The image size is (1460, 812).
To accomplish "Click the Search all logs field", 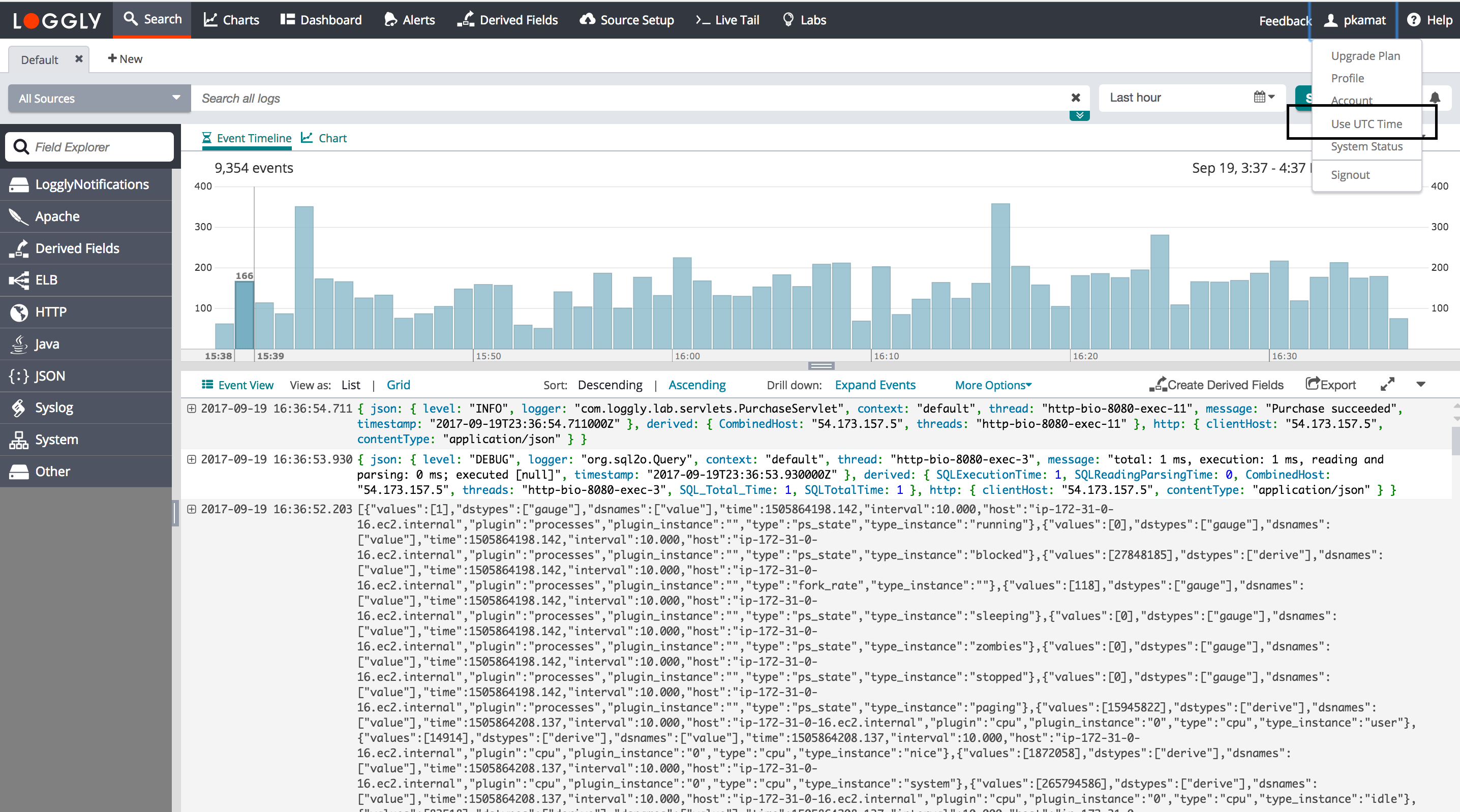I will (623, 98).
